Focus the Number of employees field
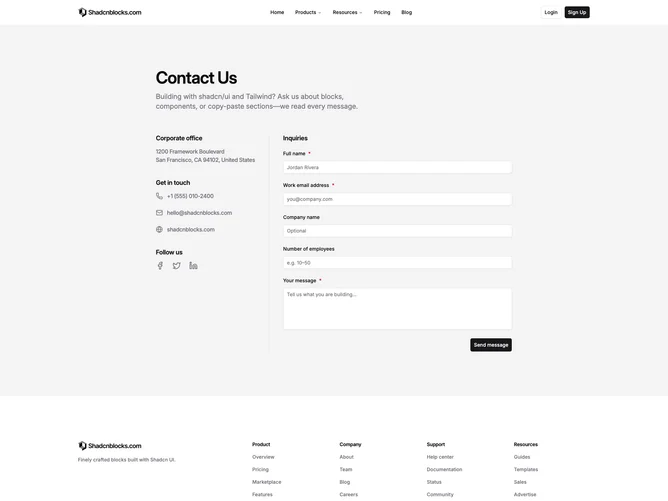The width and height of the screenshot is (668, 501). click(397, 263)
